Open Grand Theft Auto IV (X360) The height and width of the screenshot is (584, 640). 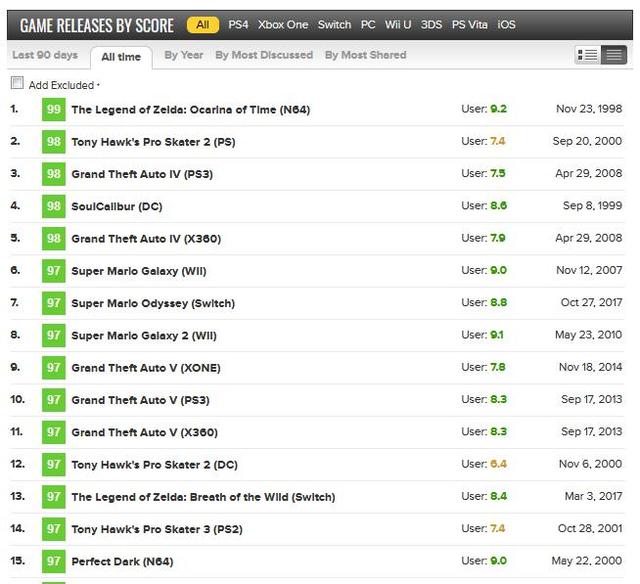[x=146, y=238]
